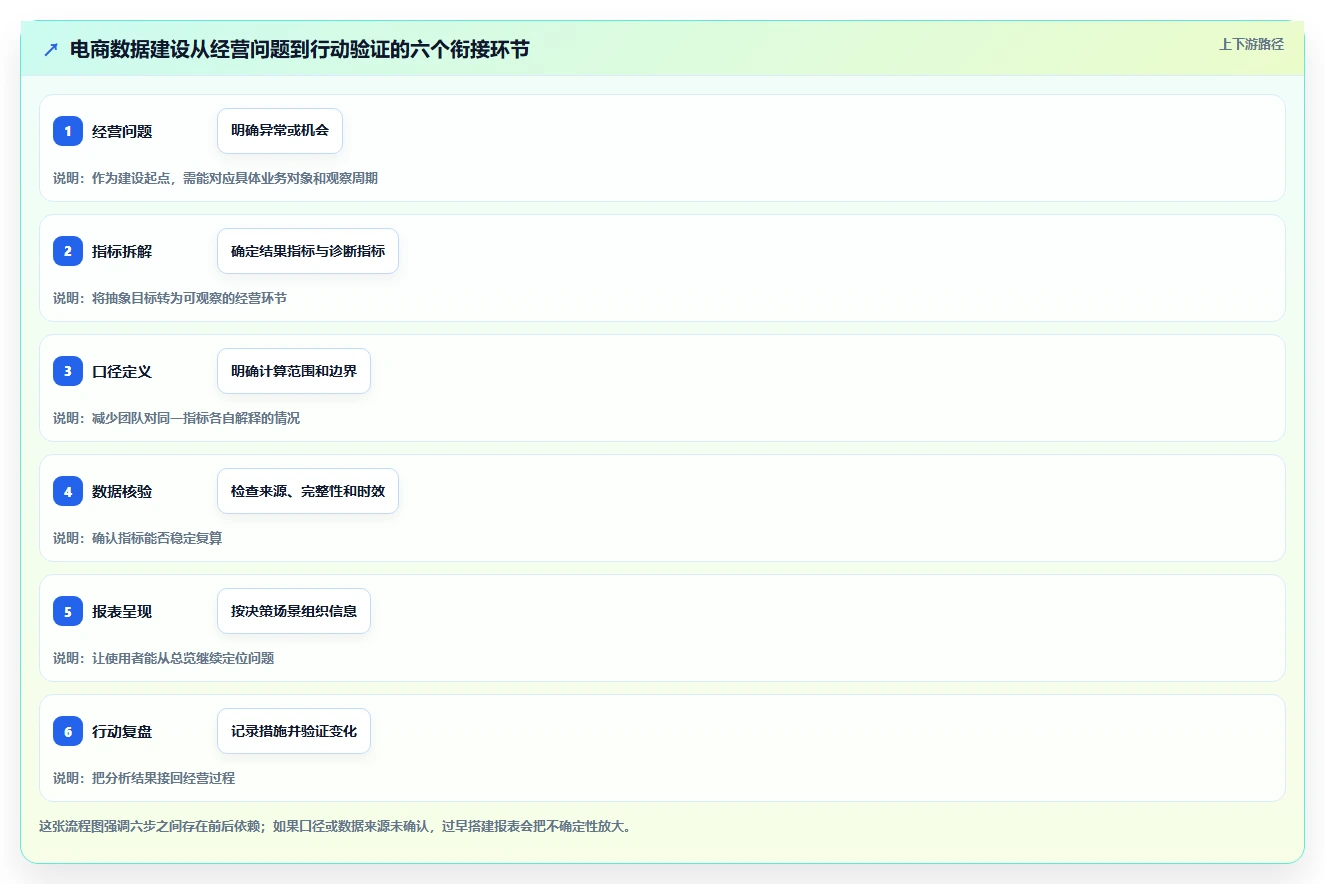The height and width of the screenshot is (884, 1325).
Task: Click the 明确计算范围和边界 chip
Action: click(294, 371)
